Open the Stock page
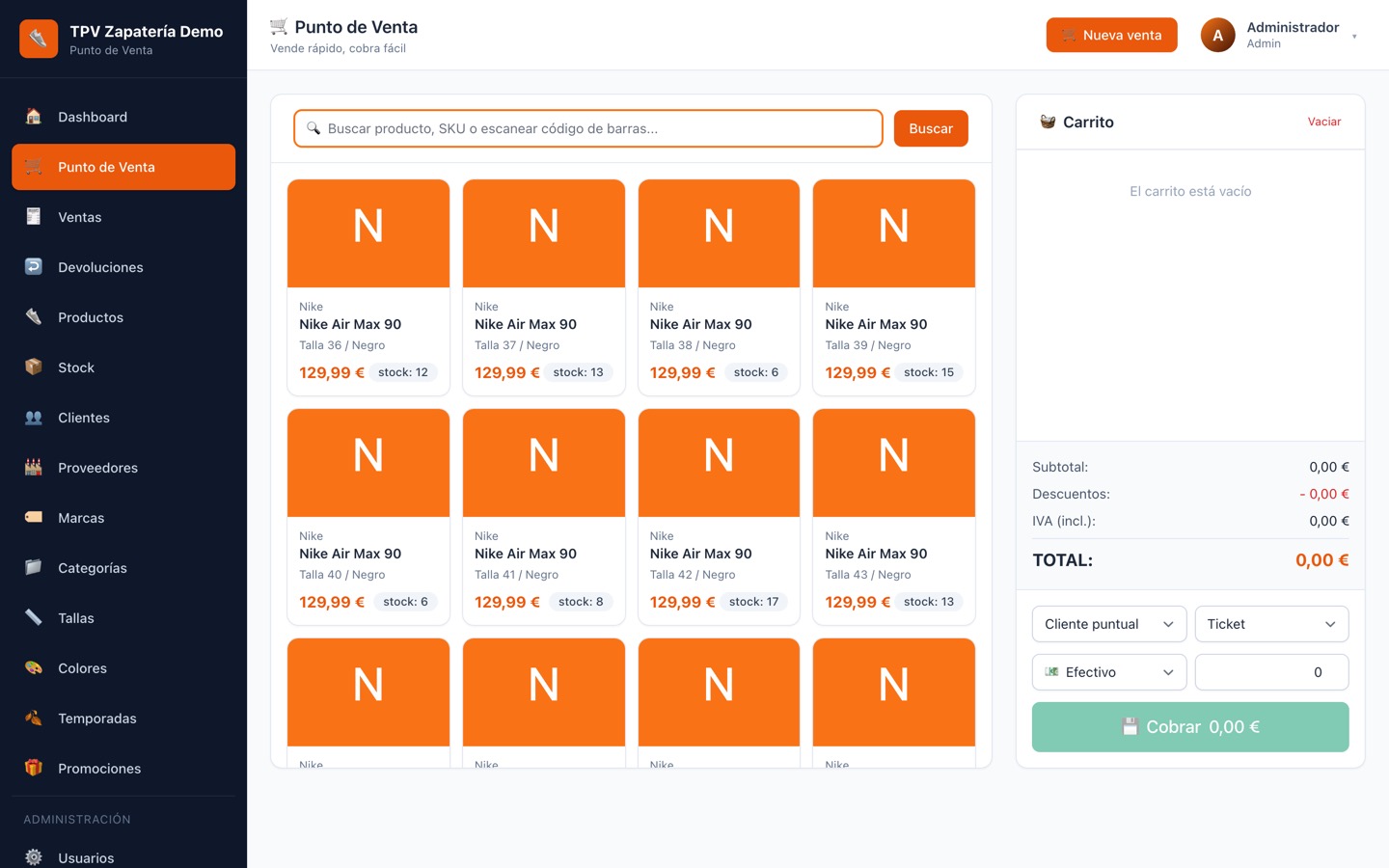This screenshot has height=868, width=1389. [x=123, y=367]
